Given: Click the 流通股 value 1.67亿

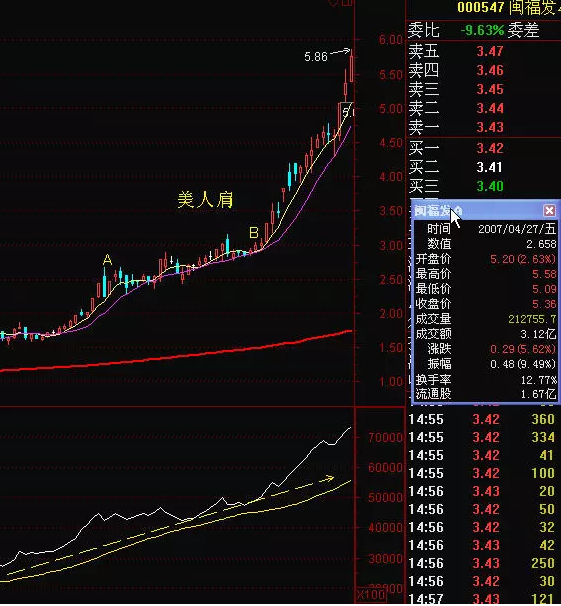Looking at the screenshot, I should pyautogui.click(x=538, y=394).
